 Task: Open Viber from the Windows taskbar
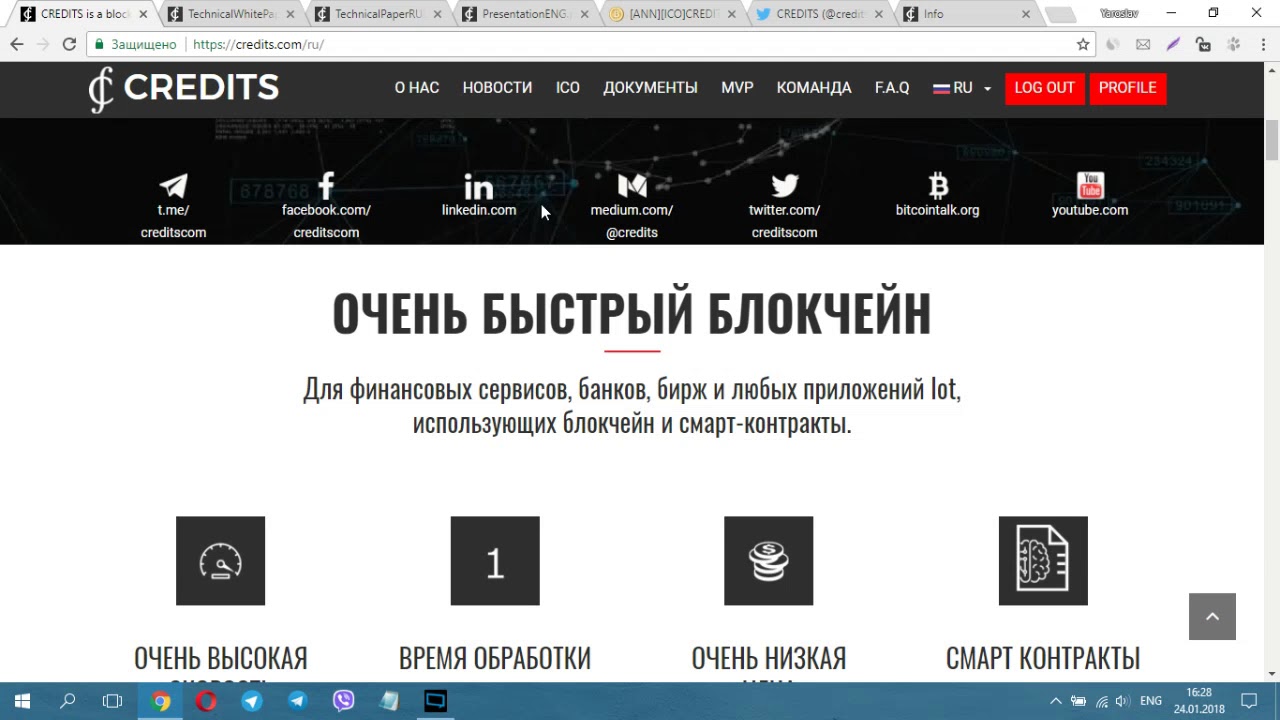click(343, 701)
